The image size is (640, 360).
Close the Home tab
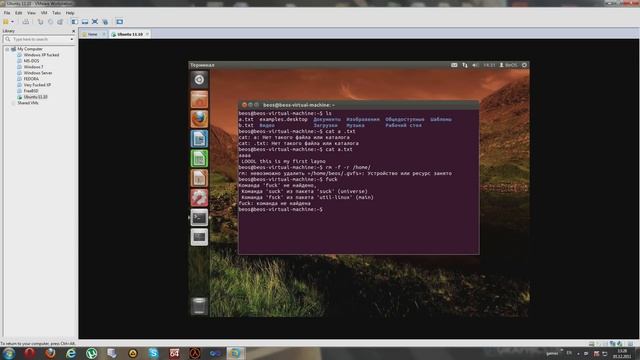104,34
